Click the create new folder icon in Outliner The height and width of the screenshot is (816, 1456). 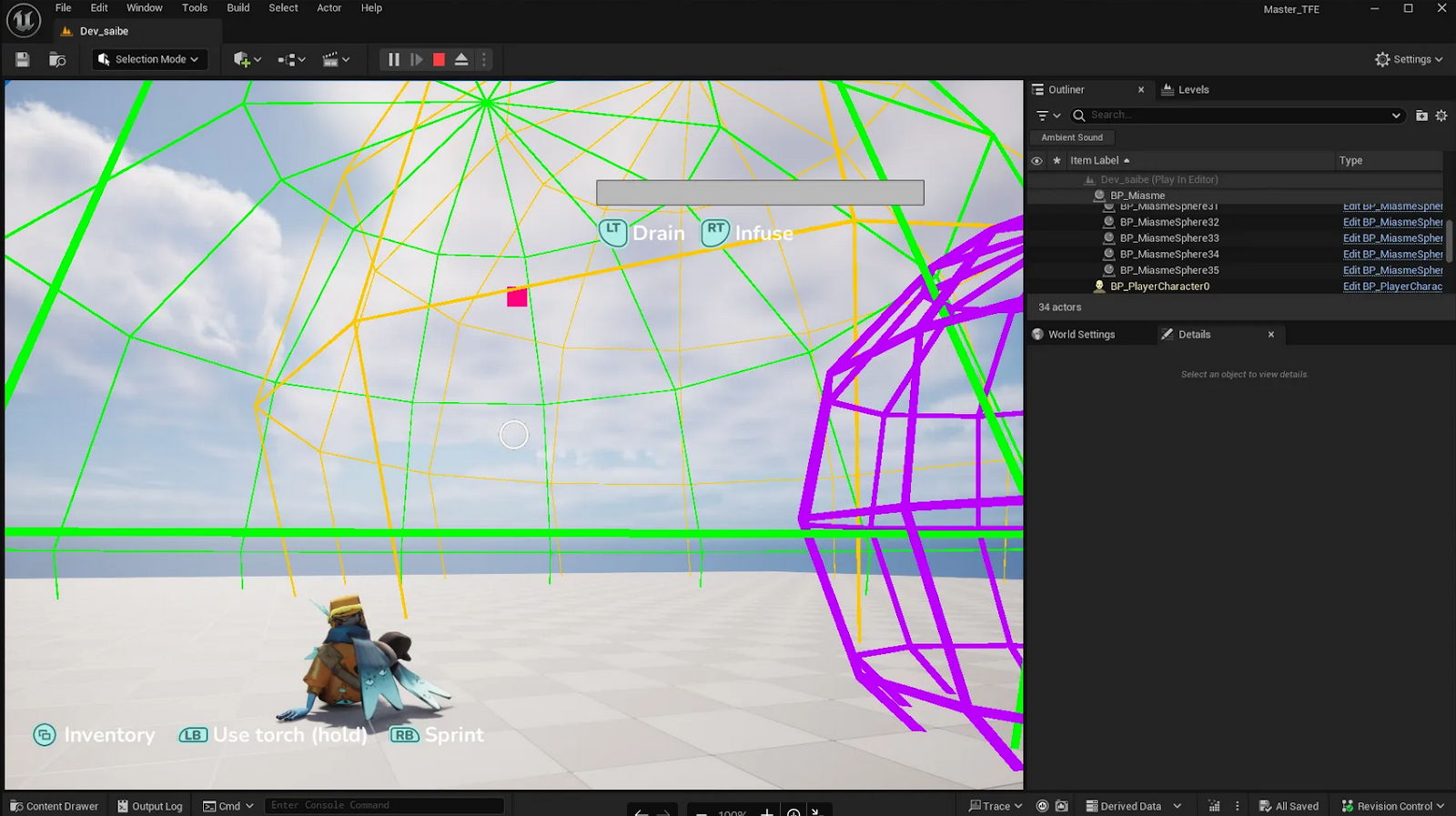coord(1421,116)
